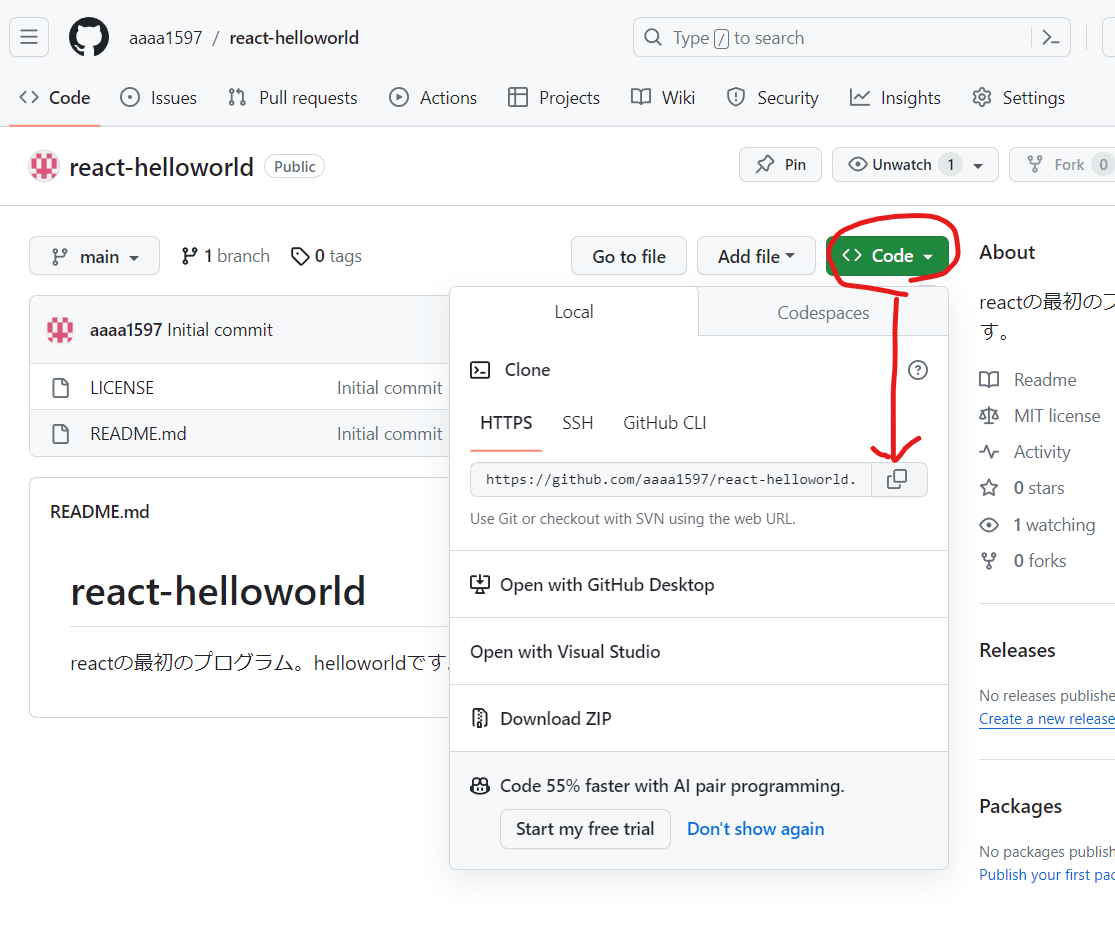Image resolution: width=1115 pixels, height=928 pixels.
Task: Open the hamburger navigation menu
Action: [x=29, y=37]
